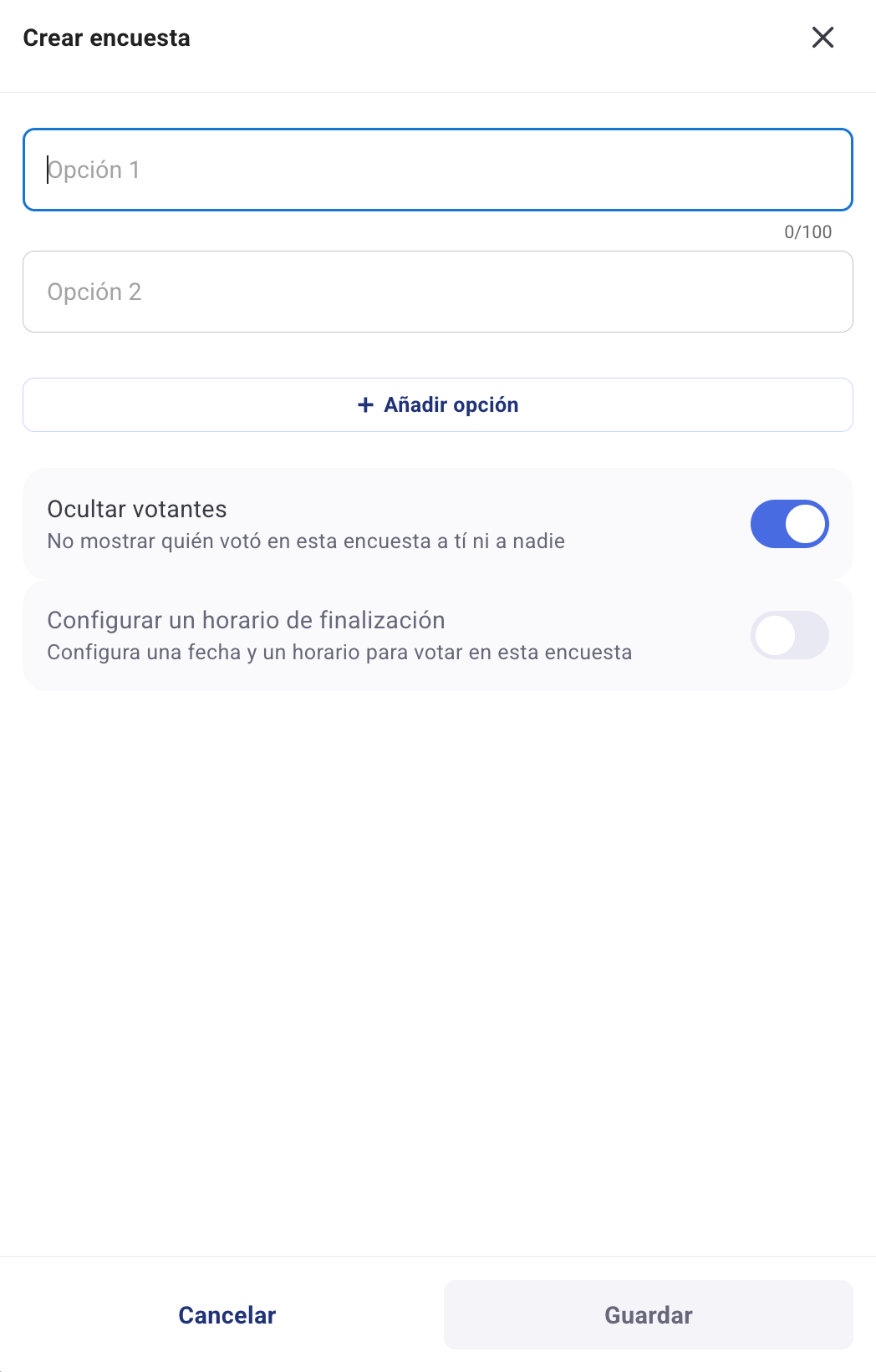This screenshot has height=1372, width=876.
Task: Click the "Configurar un horario de finalización" heading
Action: (x=246, y=620)
